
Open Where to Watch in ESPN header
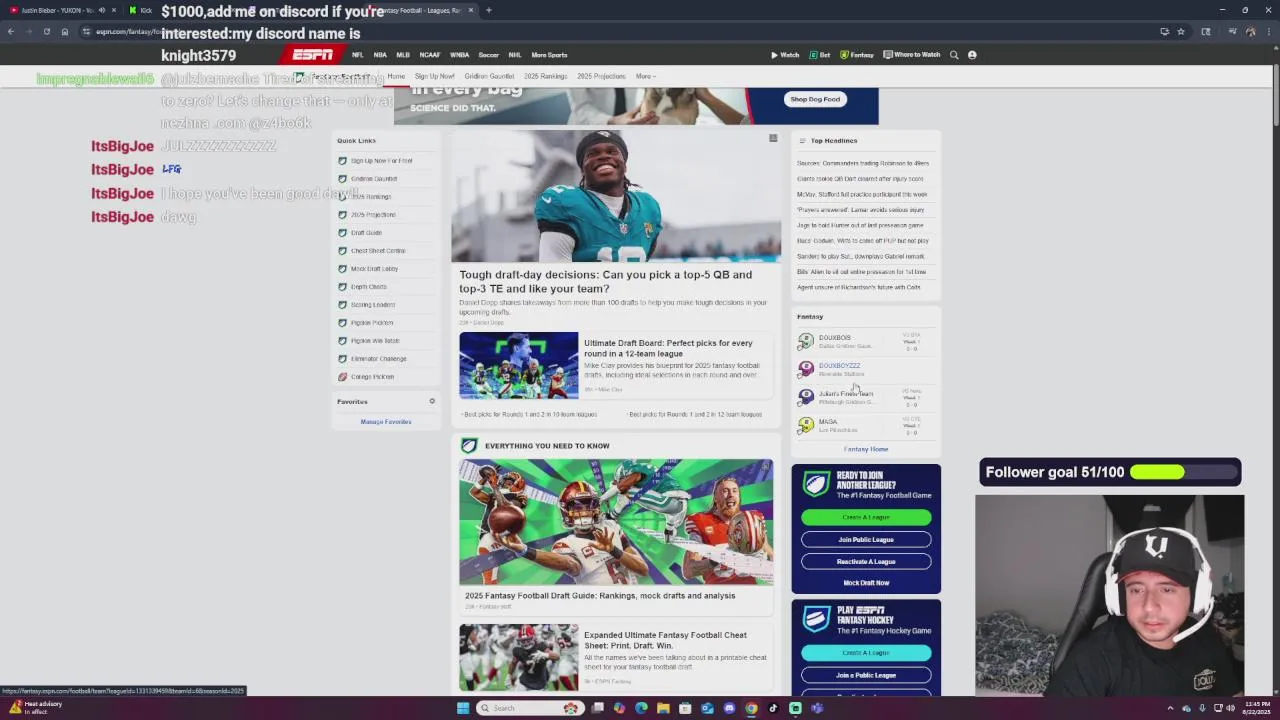911,55
